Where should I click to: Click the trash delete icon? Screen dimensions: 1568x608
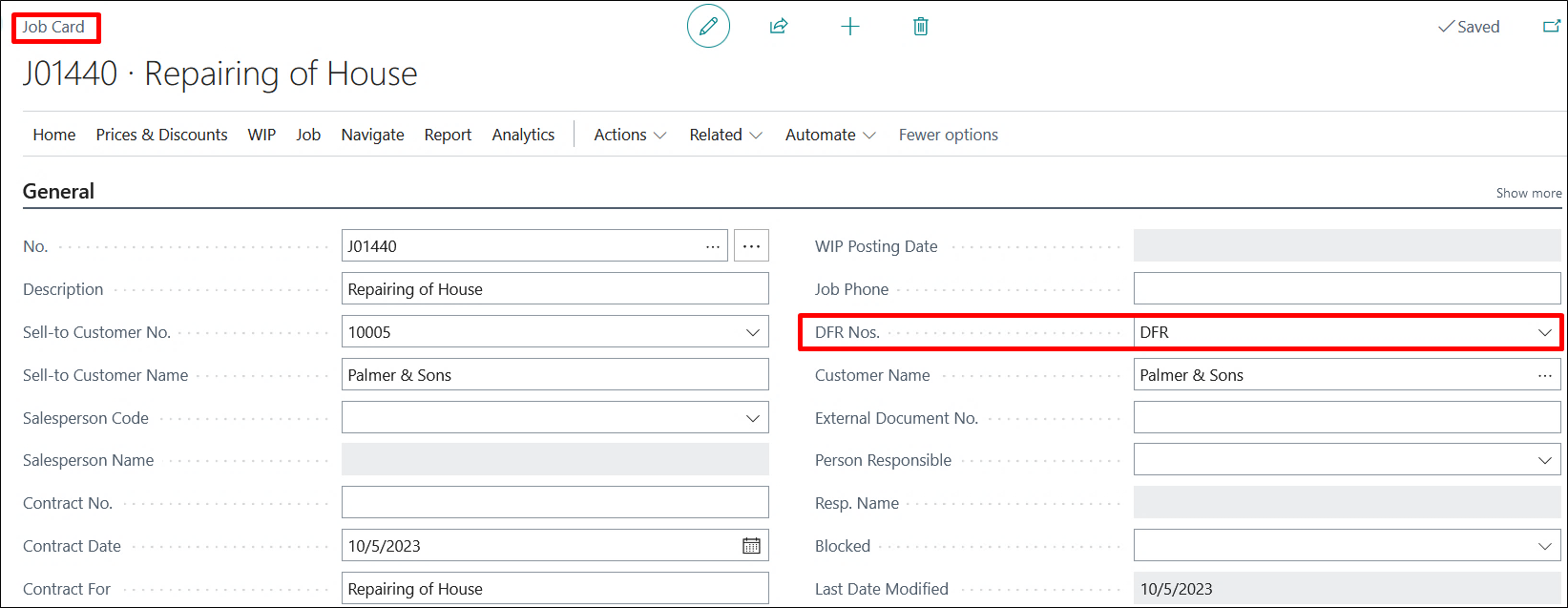[920, 27]
